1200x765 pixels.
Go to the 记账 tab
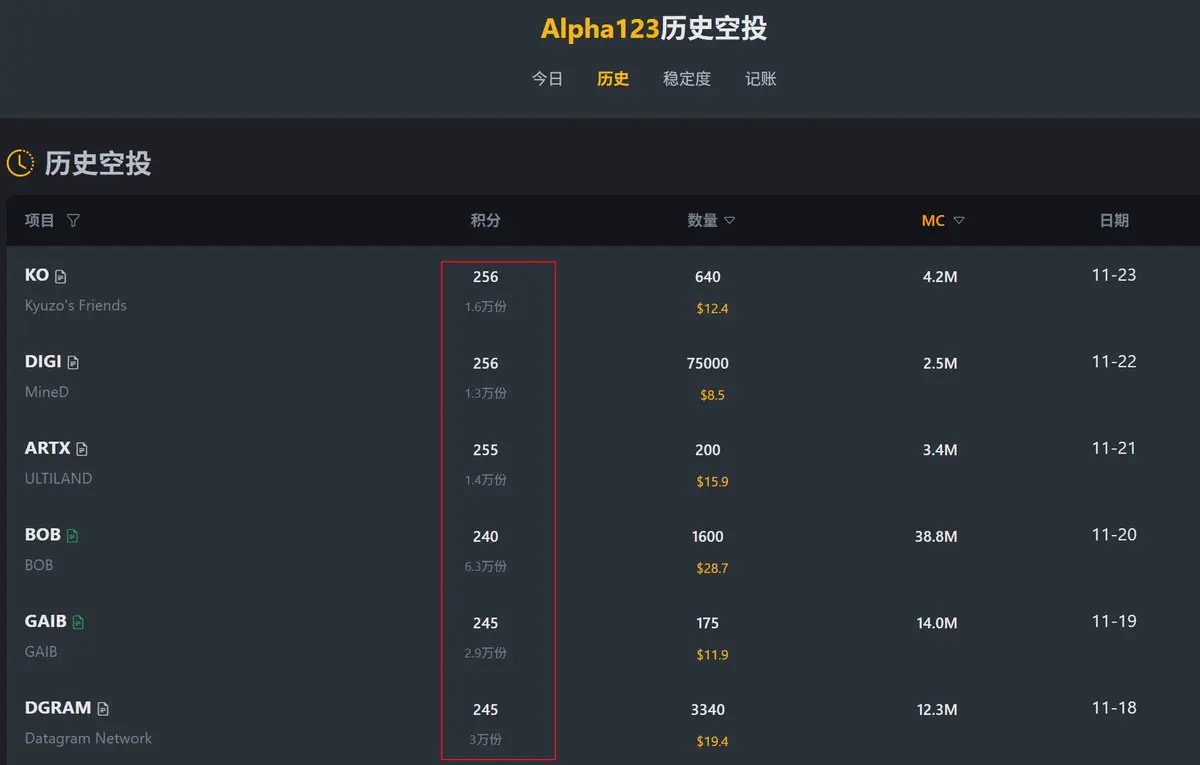[761, 79]
